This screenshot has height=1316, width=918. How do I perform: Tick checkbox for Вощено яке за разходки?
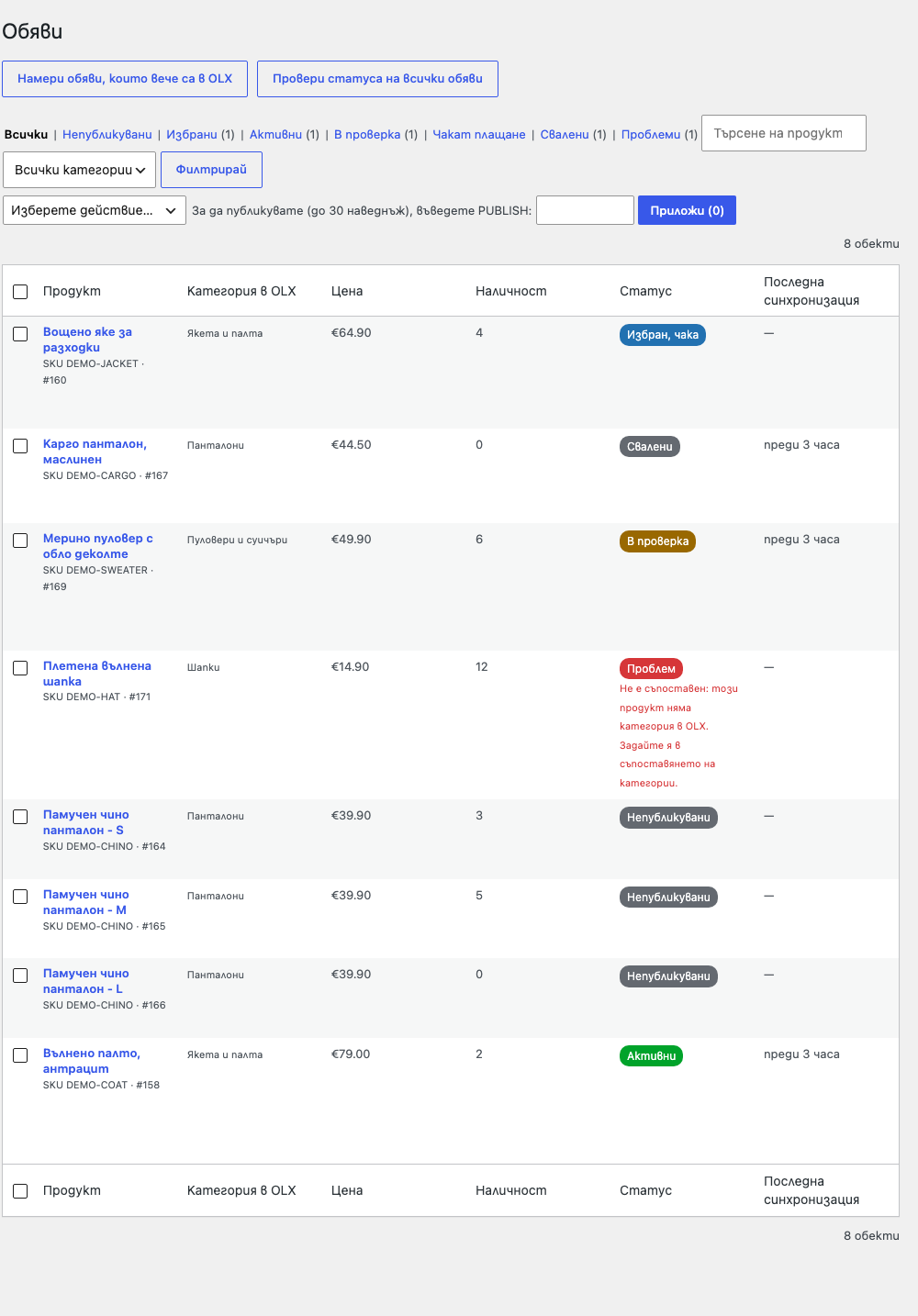tap(20, 334)
